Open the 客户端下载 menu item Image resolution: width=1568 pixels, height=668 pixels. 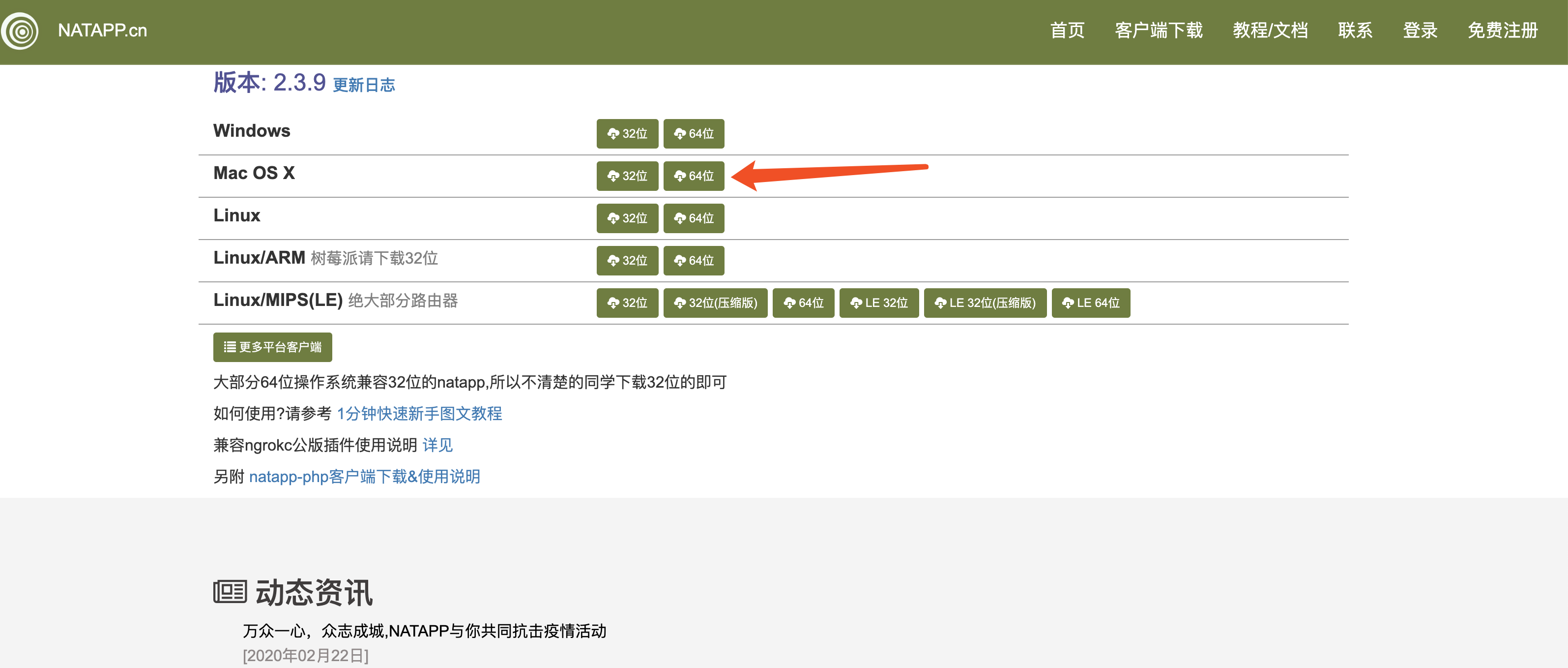click(x=1159, y=30)
